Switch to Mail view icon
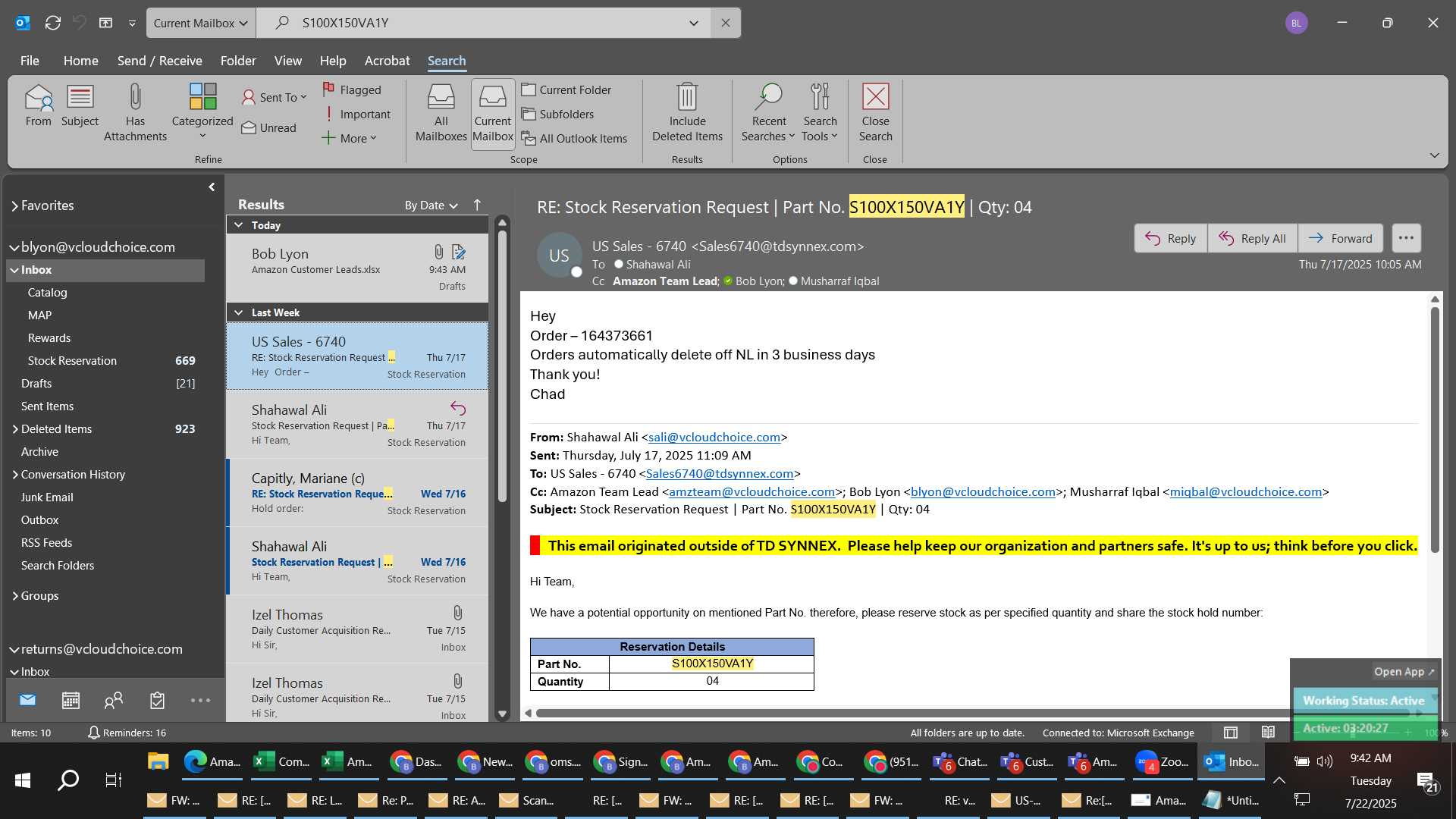Screen dimensions: 1456x819 coord(28,700)
